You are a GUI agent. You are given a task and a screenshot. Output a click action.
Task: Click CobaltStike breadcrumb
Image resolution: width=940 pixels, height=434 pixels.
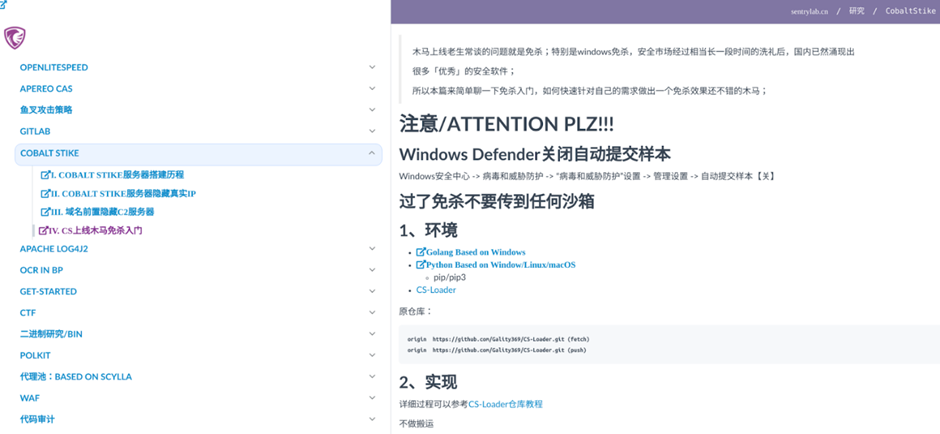coord(909,11)
